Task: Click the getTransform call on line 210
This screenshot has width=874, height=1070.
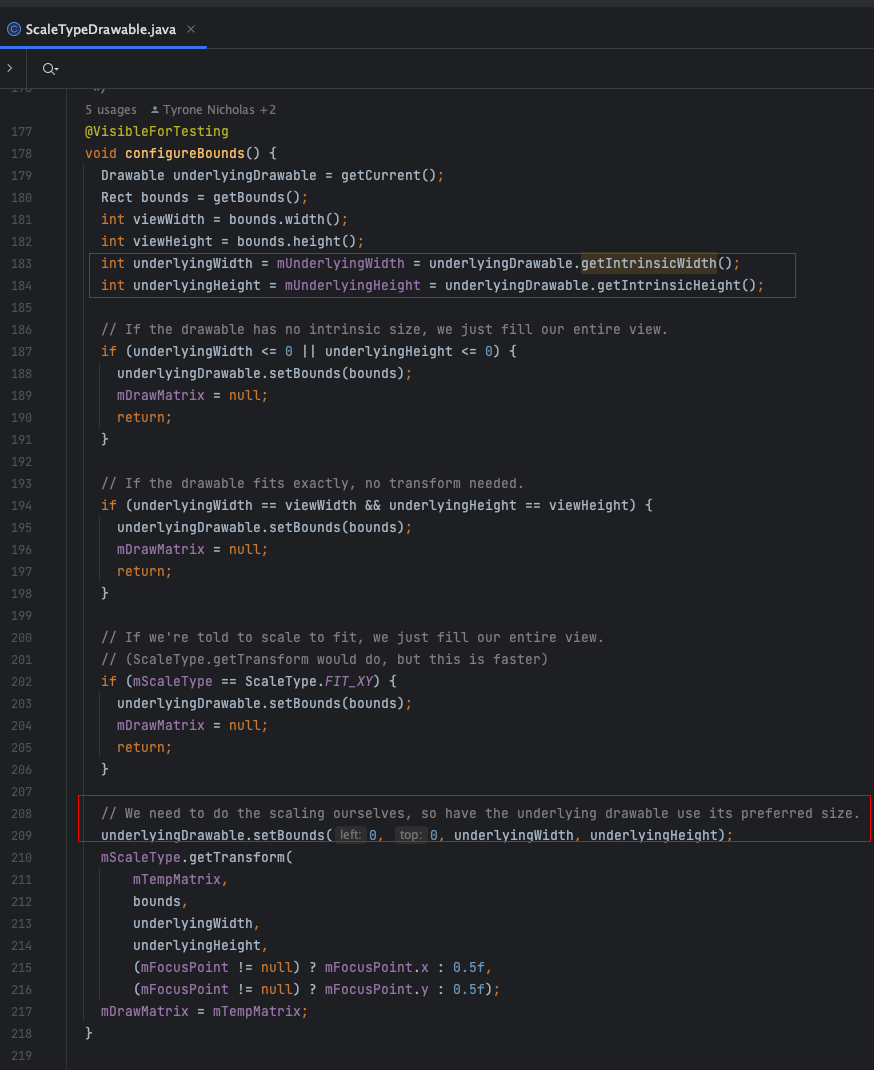Action: [237, 858]
